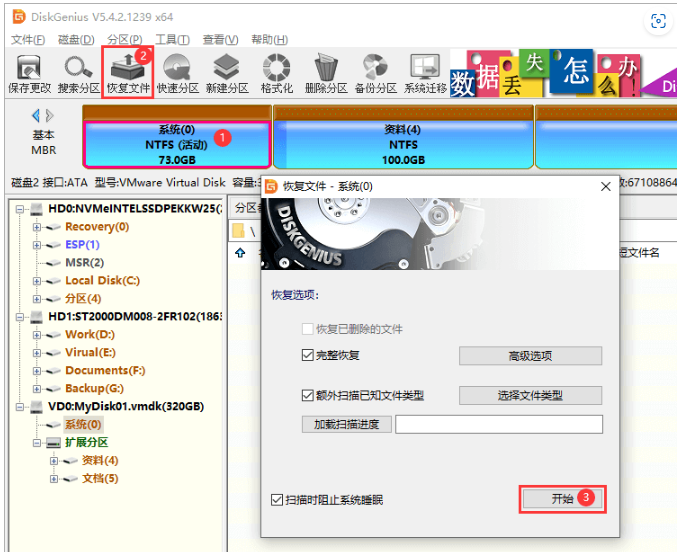Click the HD0 disk drive icon

click(37, 209)
